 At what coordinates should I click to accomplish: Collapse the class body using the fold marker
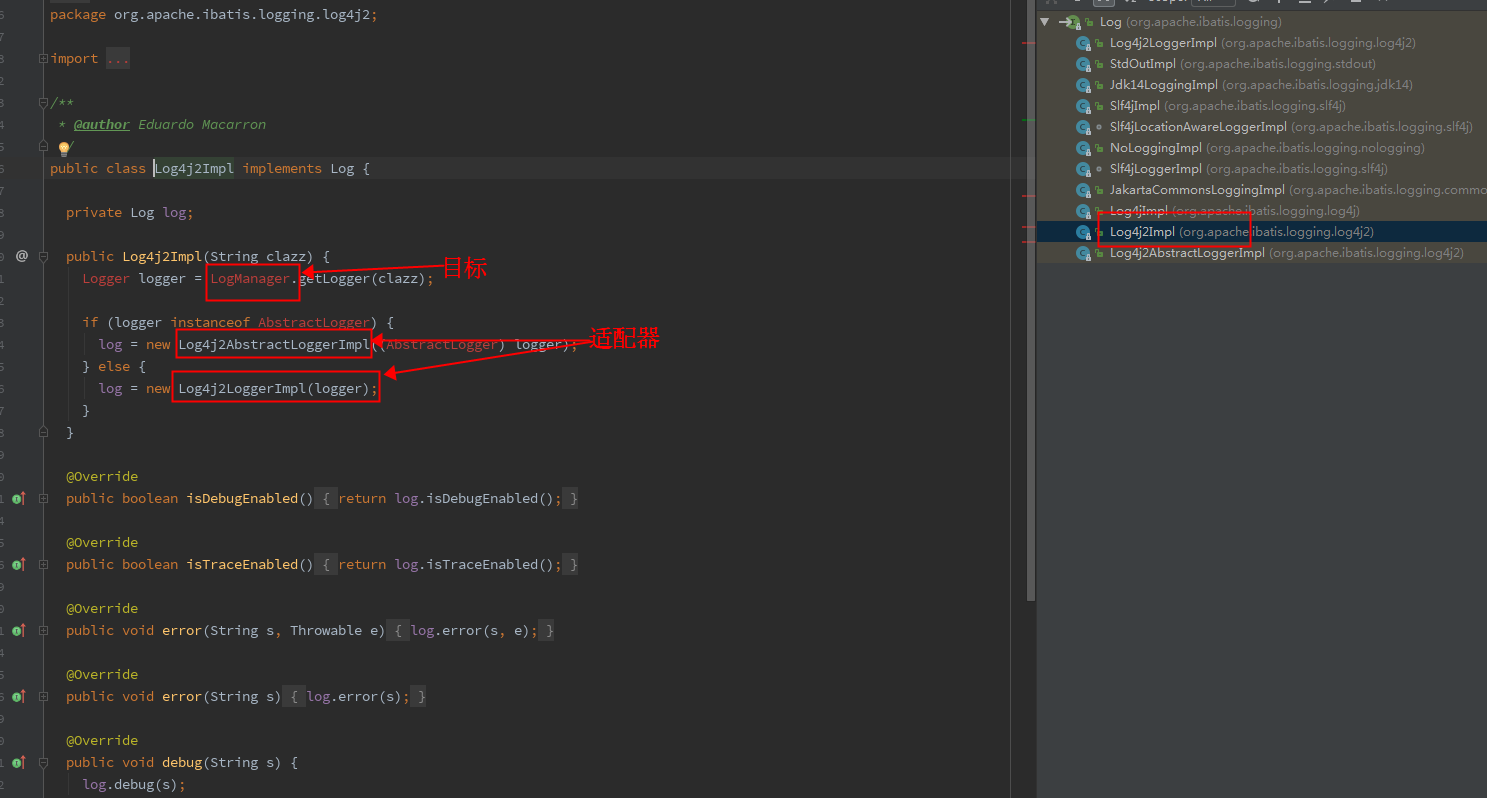42,146
